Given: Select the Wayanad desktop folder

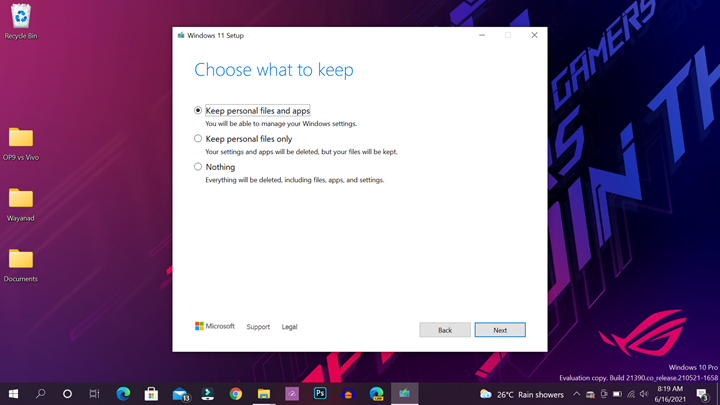Looking at the screenshot, I should tap(21, 205).
